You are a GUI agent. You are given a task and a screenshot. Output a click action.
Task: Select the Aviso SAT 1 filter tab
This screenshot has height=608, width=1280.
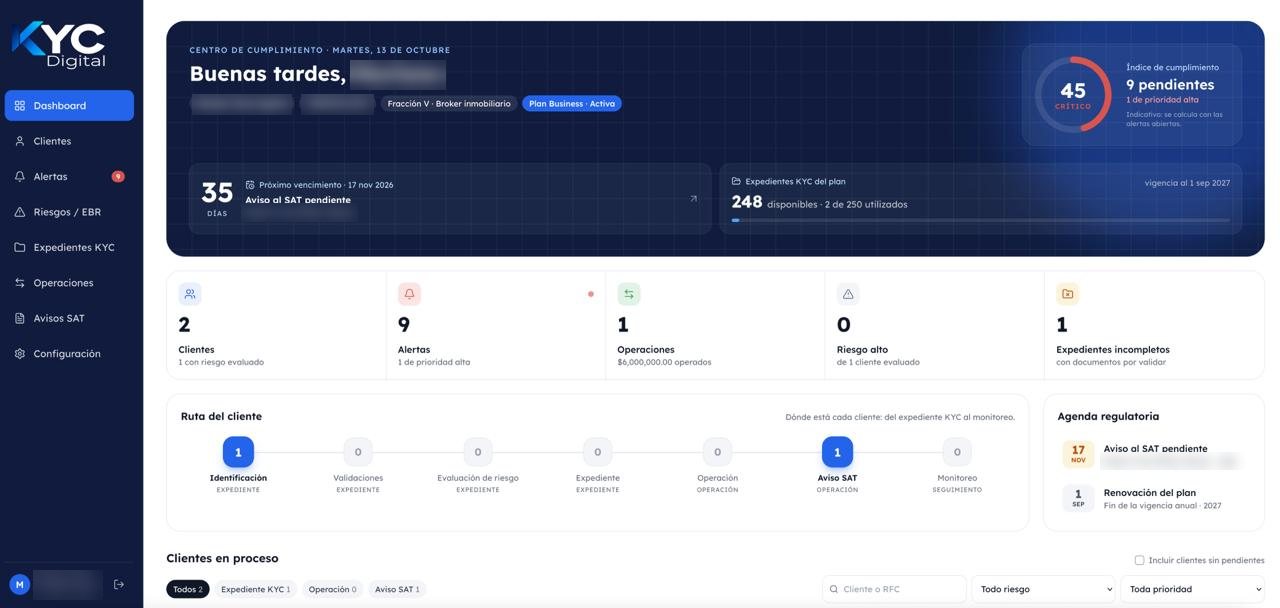(397, 589)
